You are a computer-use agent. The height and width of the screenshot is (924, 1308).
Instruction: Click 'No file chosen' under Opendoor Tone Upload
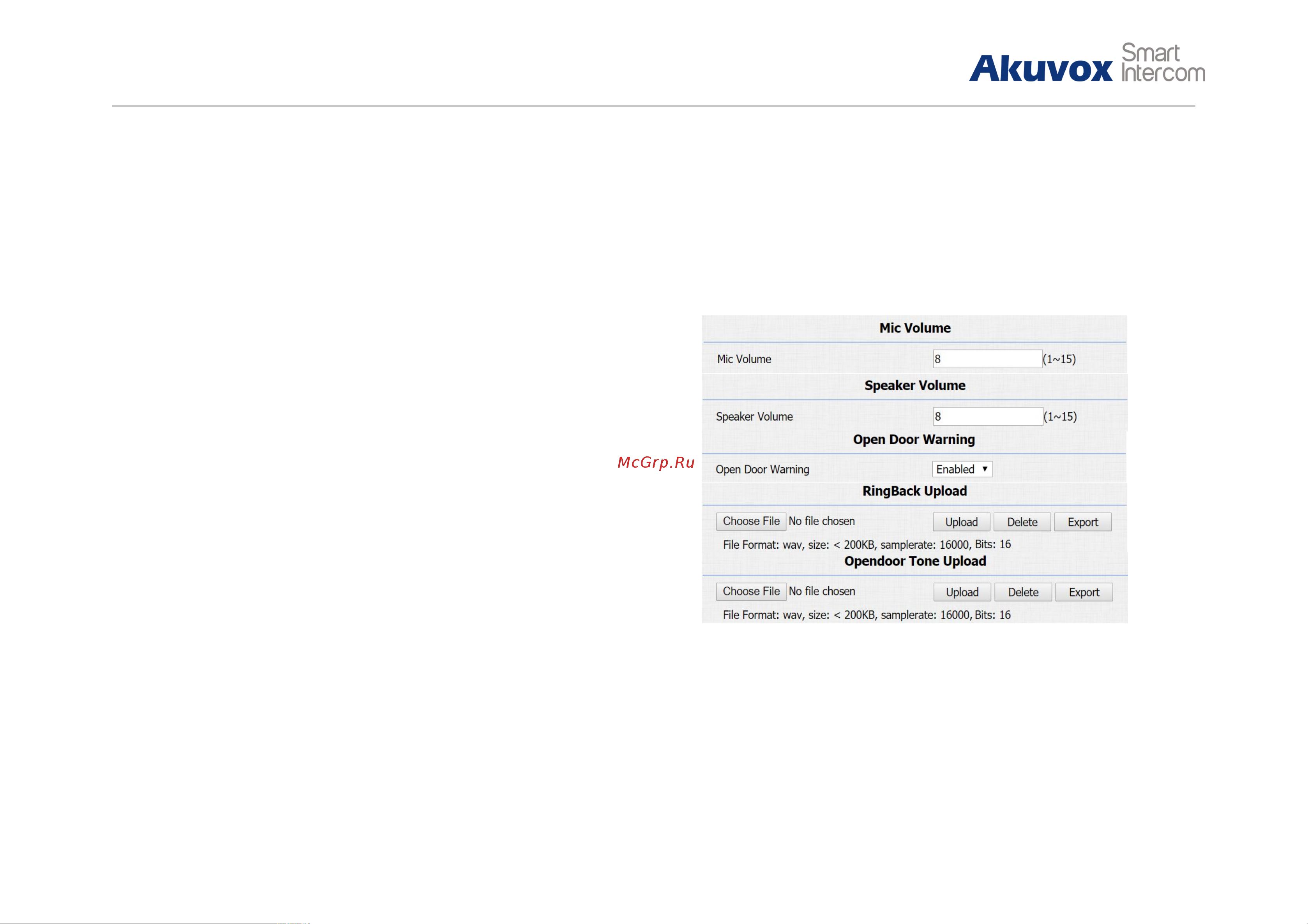821,591
